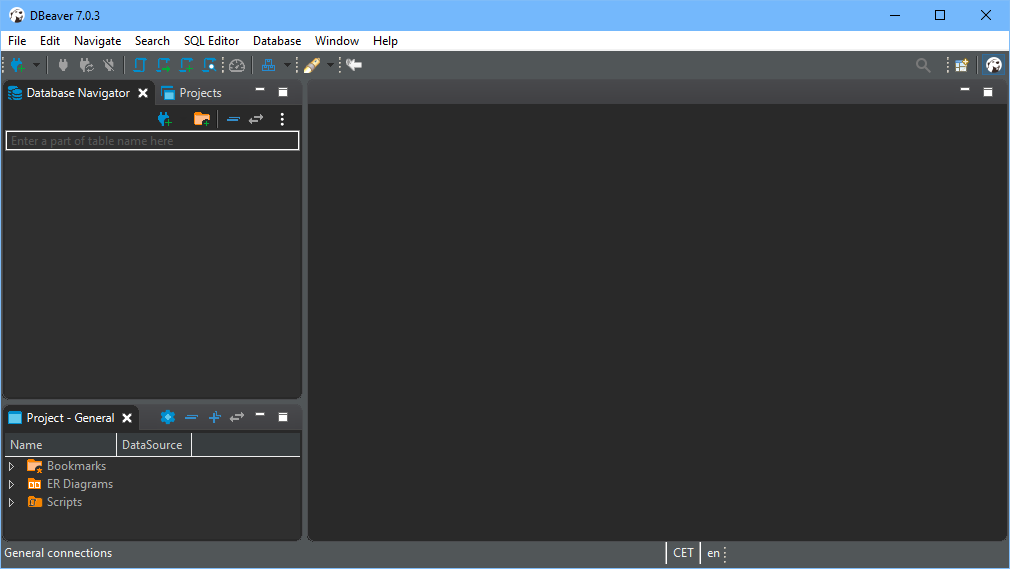Select the DBeaver perspective button

pyautogui.click(x=992, y=65)
